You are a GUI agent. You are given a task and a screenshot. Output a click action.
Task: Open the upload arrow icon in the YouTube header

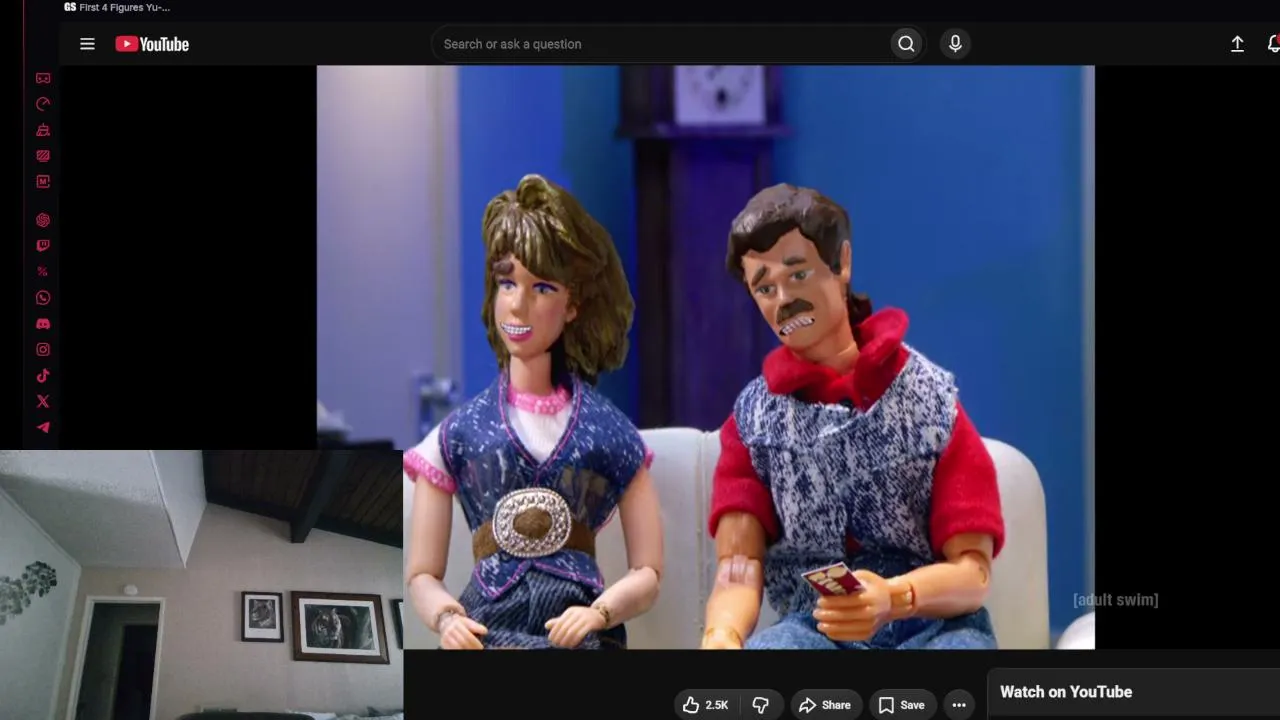[x=1237, y=44]
